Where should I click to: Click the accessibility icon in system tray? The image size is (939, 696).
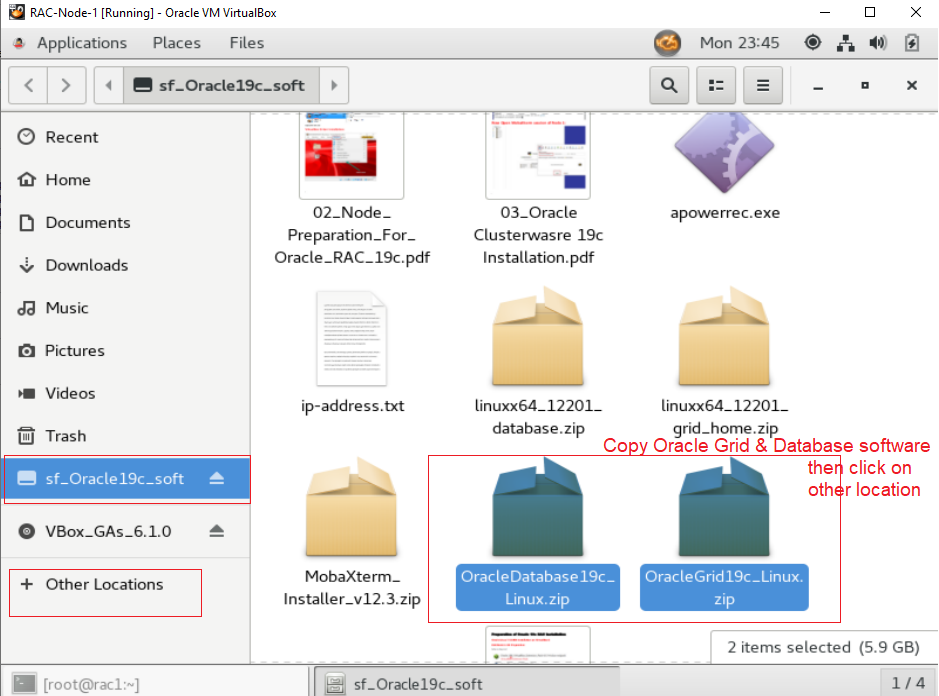[813, 43]
